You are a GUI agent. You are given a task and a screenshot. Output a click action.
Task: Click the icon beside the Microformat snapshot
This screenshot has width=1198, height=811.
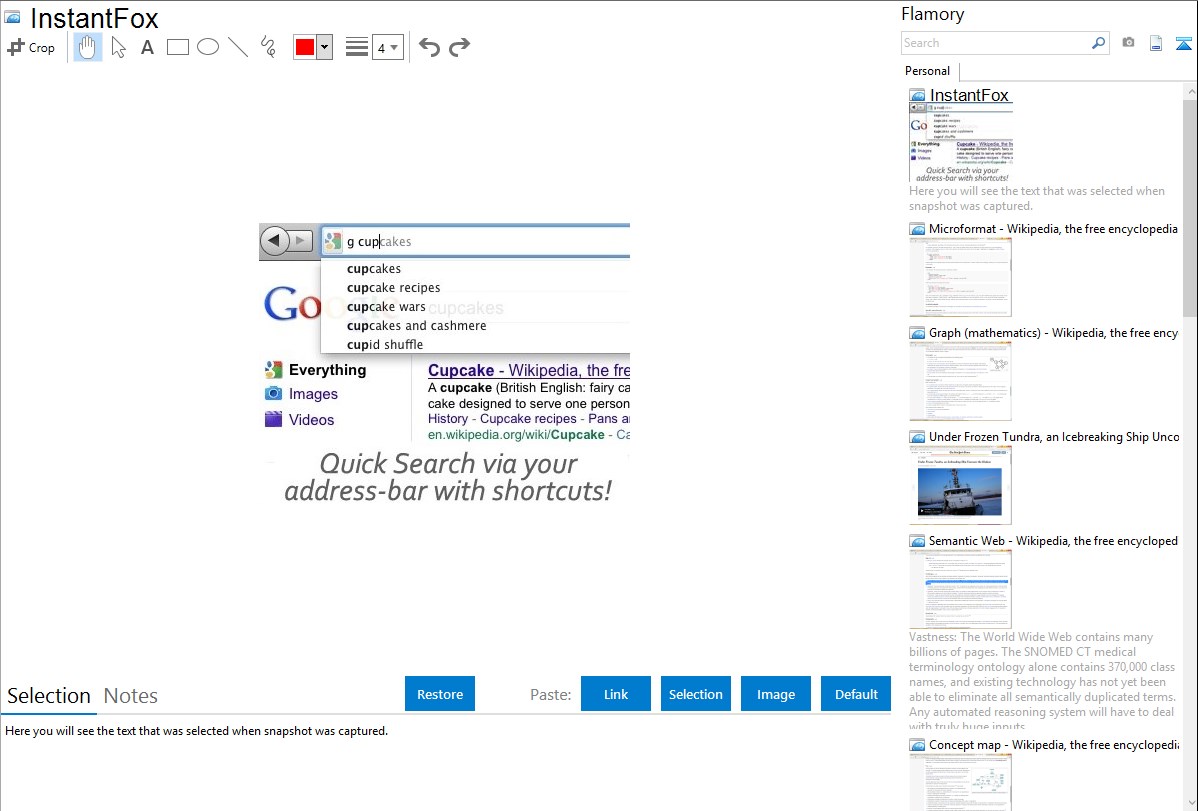click(917, 229)
